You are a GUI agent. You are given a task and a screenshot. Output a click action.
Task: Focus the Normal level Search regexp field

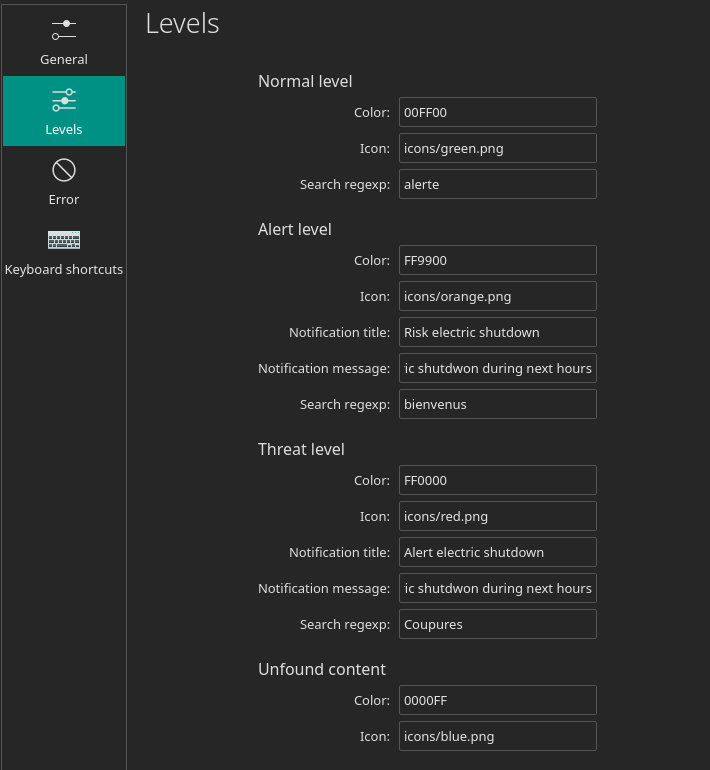(x=498, y=184)
